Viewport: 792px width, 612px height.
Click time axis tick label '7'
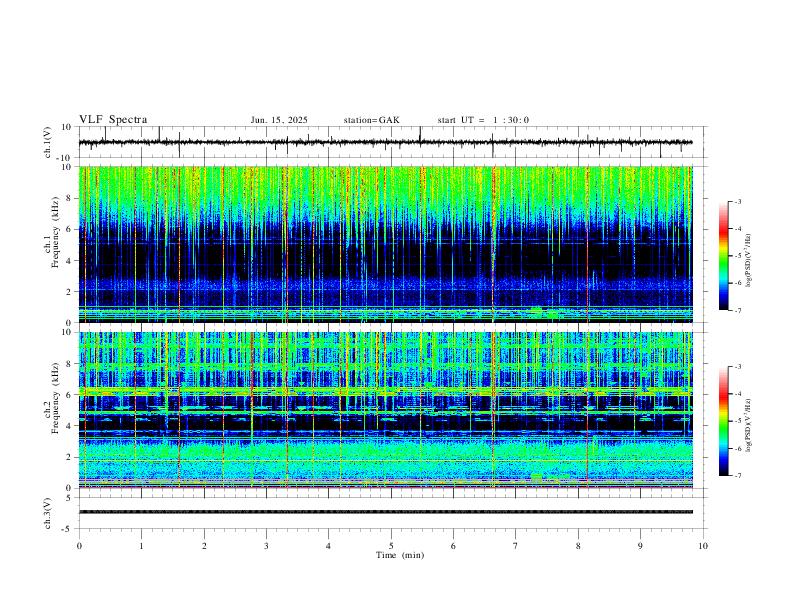516,546
